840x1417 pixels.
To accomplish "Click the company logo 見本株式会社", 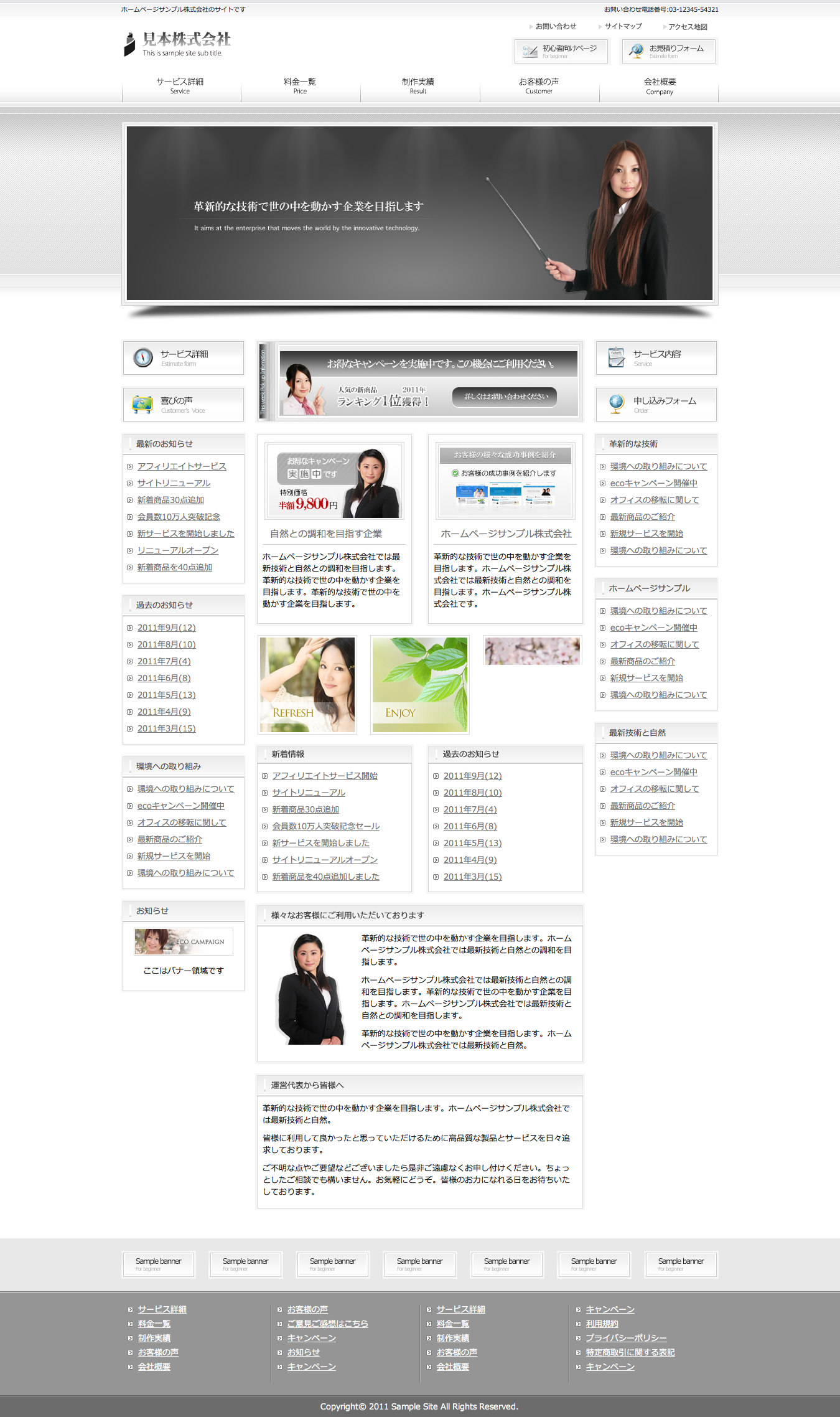I will pyautogui.click(x=177, y=44).
